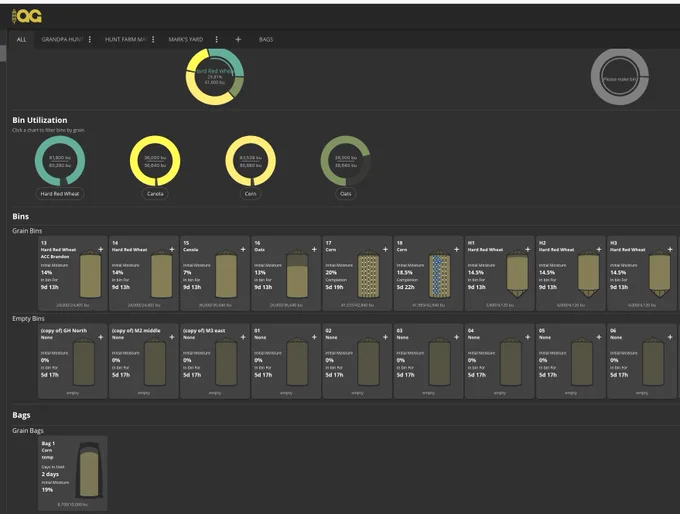
Task: Click the plus icon on bin 15 Canola
Action: click(x=243, y=249)
